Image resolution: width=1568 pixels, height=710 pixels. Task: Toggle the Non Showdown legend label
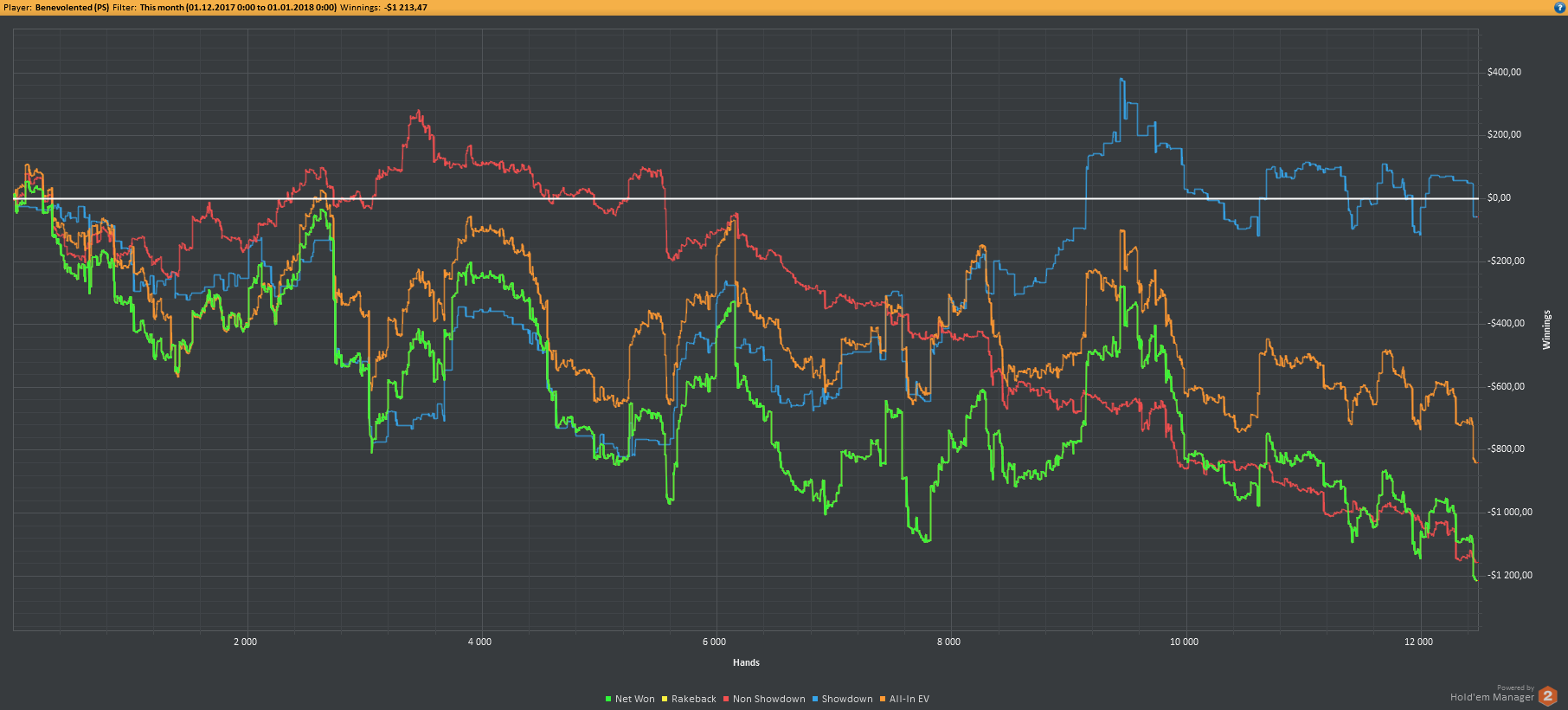[768, 699]
